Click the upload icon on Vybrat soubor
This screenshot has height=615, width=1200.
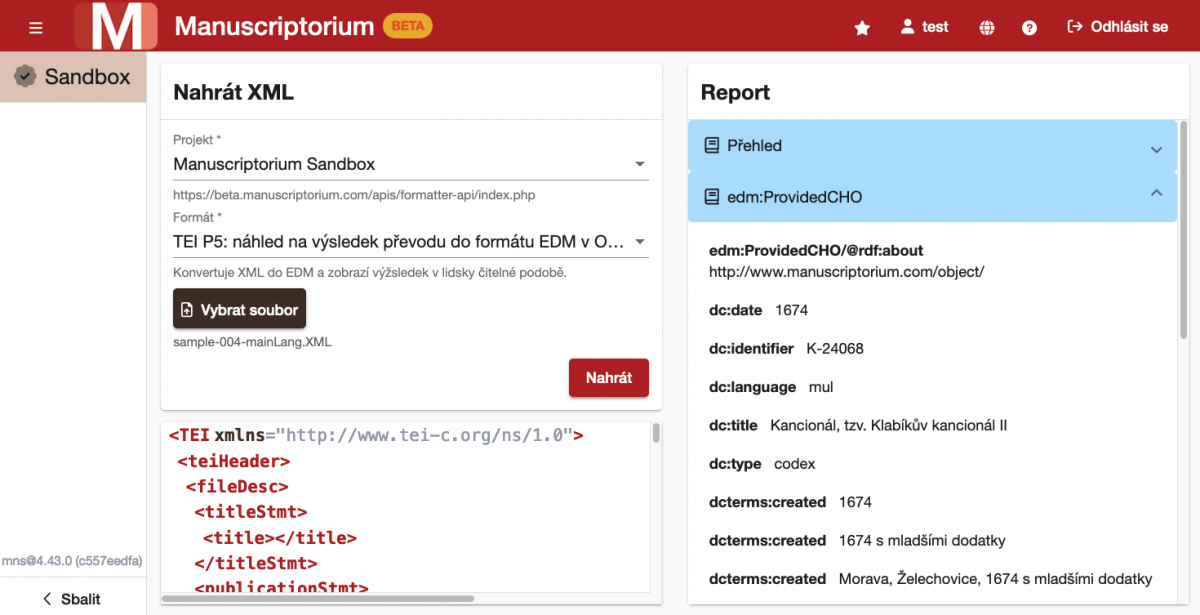tap(187, 310)
